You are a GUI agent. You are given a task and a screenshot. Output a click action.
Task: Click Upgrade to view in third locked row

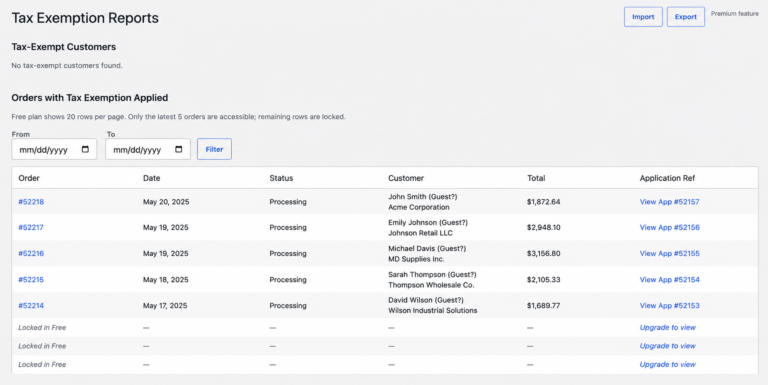[x=667, y=364]
